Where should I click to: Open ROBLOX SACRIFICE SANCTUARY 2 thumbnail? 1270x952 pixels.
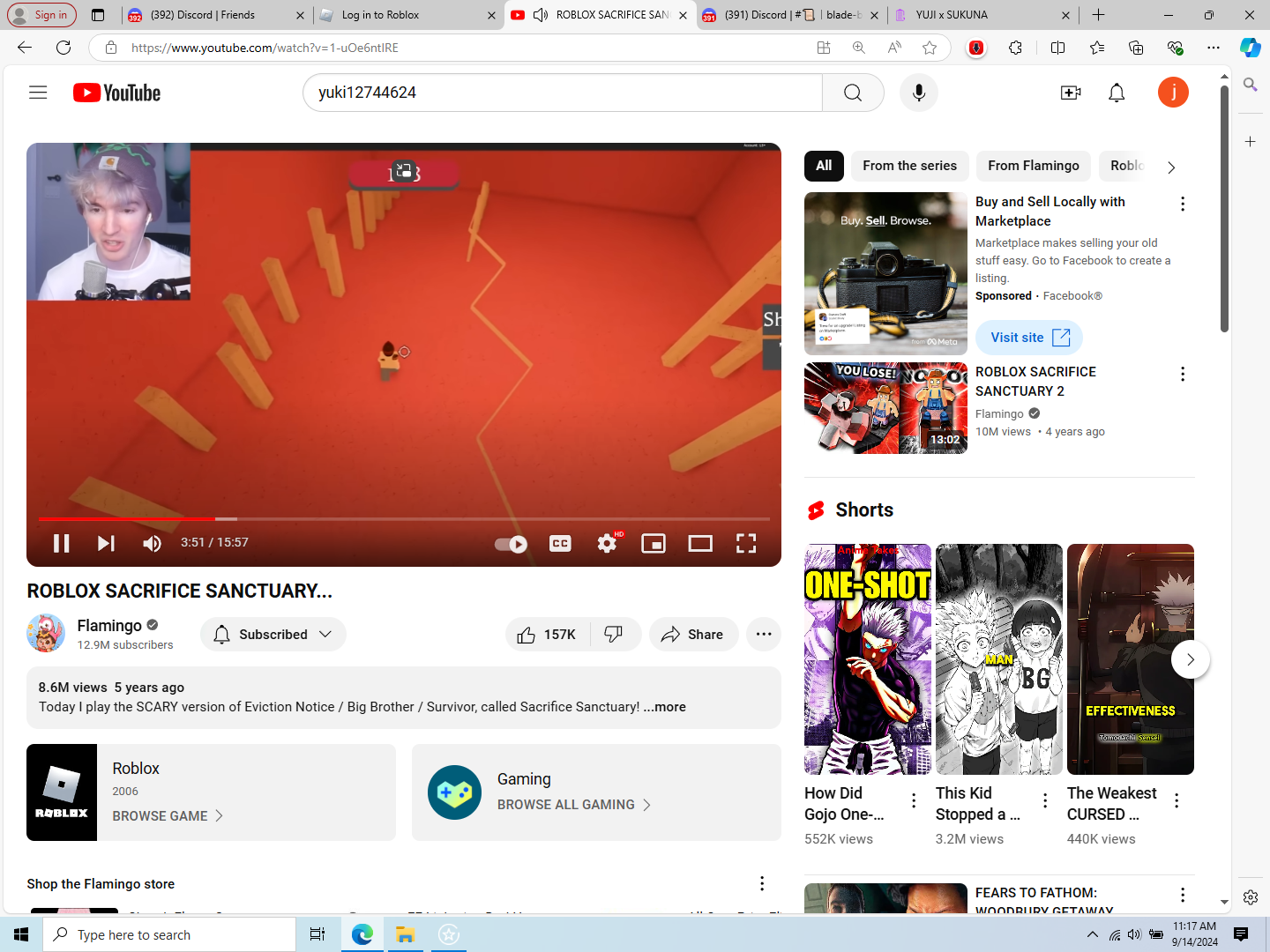tap(885, 408)
